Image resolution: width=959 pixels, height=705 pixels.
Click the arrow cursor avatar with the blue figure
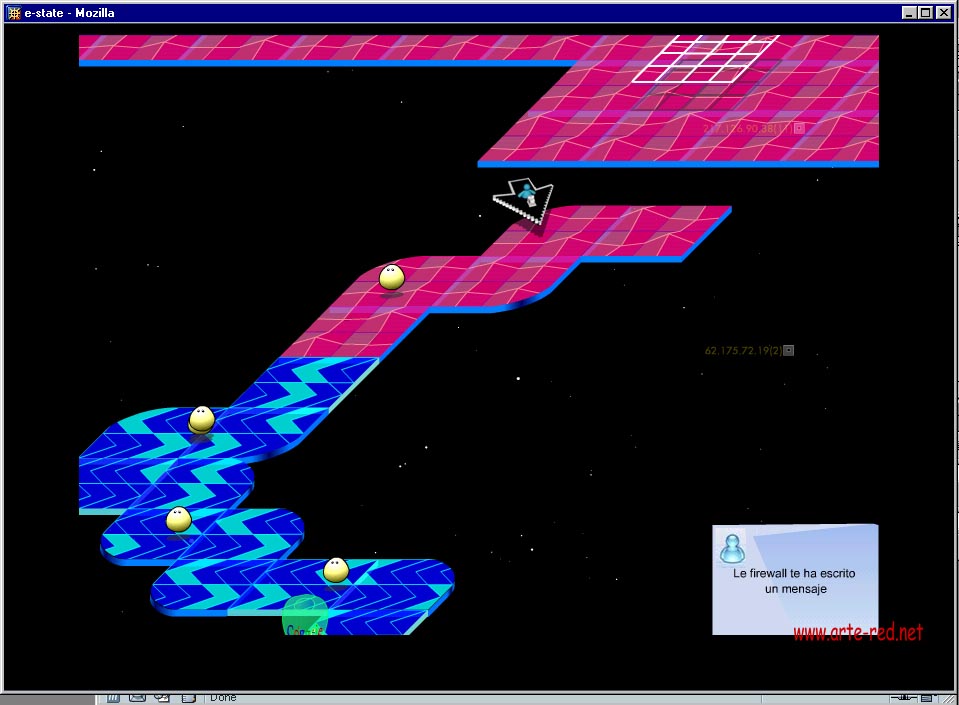click(x=525, y=197)
